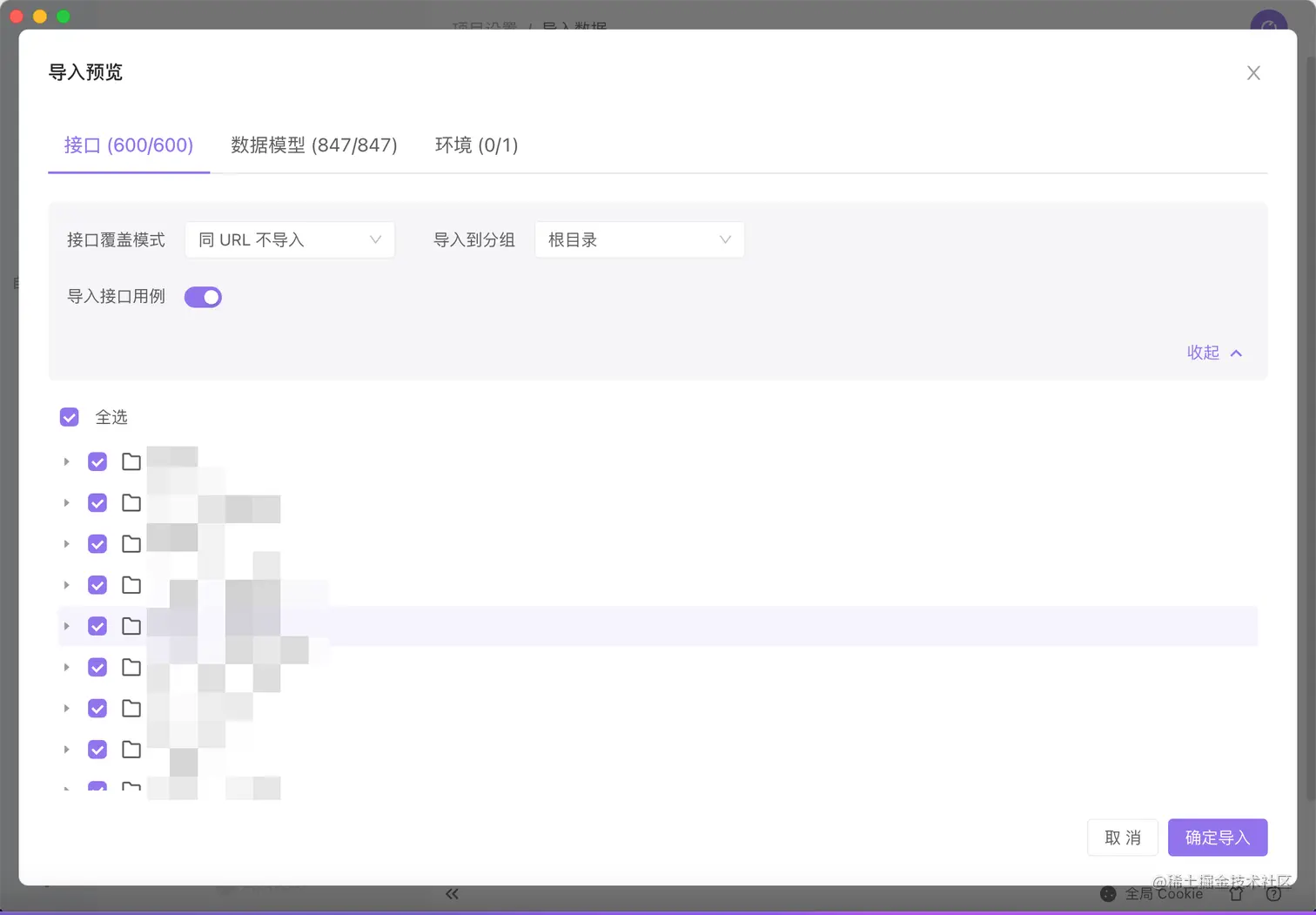Open the 导入到分组 dropdown showing 根目录
The image size is (1316, 915).
(x=640, y=239)
